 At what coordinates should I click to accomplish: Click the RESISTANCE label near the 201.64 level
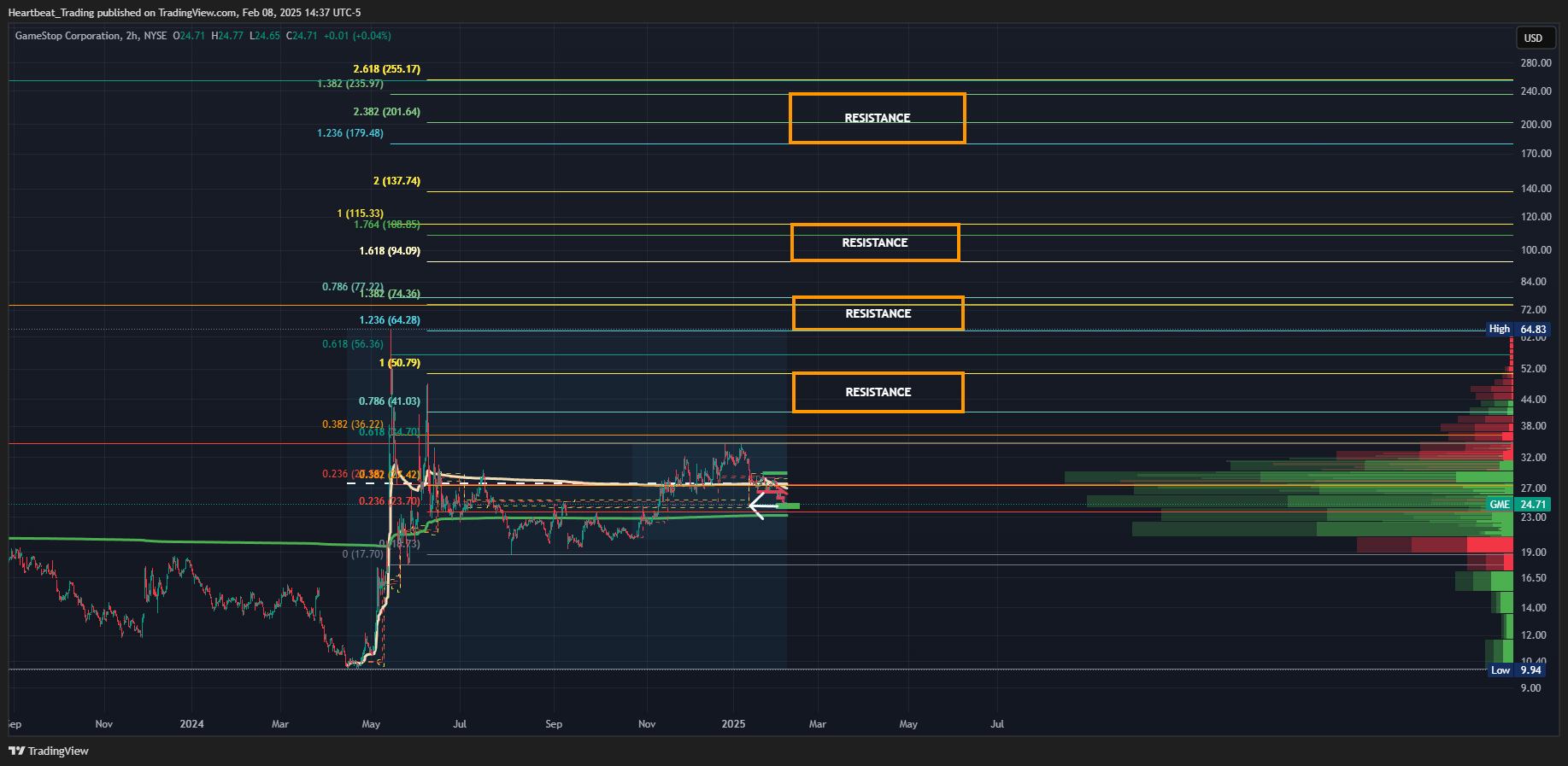pos(878,118)
